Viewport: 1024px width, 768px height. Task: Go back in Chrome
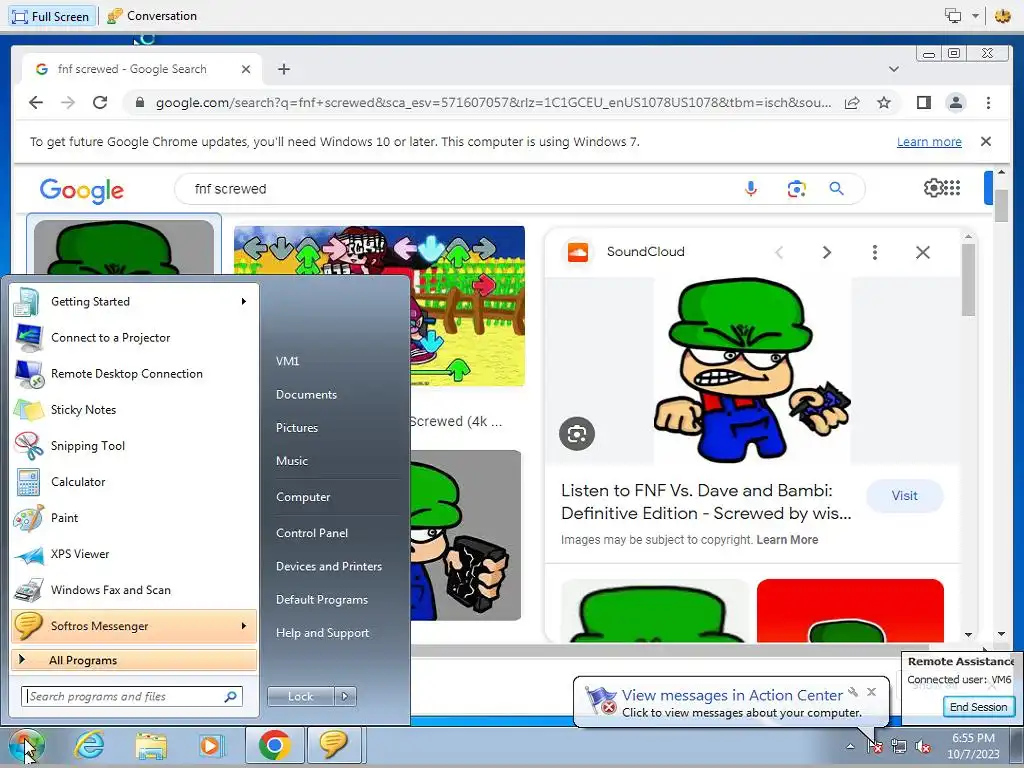click(36, 103)
